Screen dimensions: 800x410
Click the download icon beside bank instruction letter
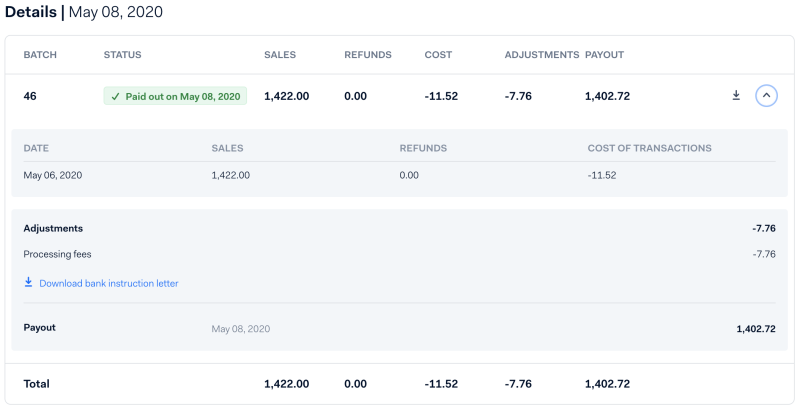[29, 283]
